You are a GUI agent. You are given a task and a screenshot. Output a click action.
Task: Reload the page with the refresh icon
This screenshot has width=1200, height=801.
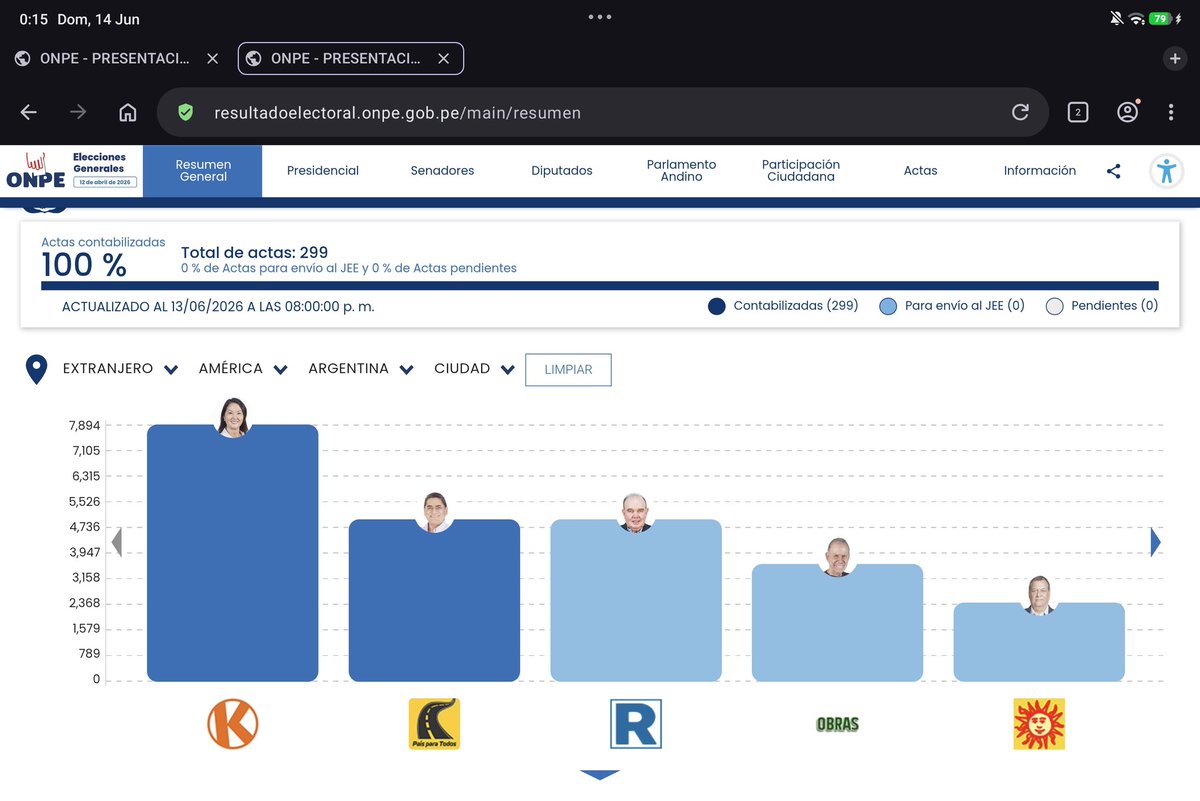(x=1020, y=112)
